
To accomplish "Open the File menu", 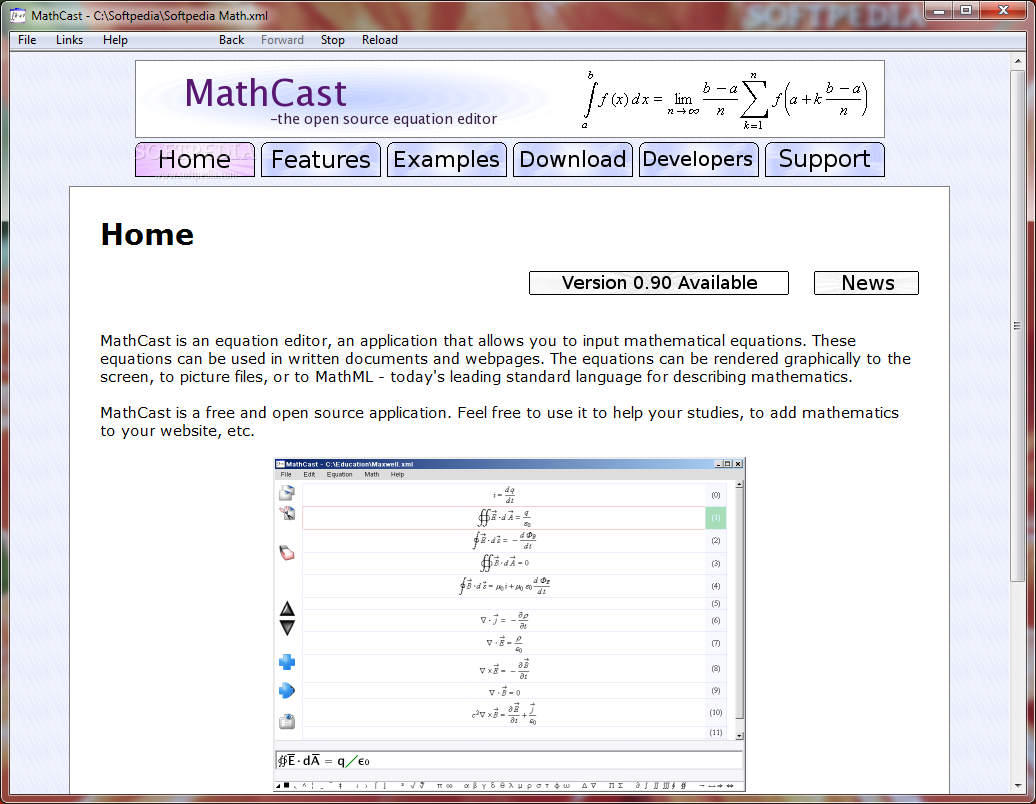I will 27,40.
